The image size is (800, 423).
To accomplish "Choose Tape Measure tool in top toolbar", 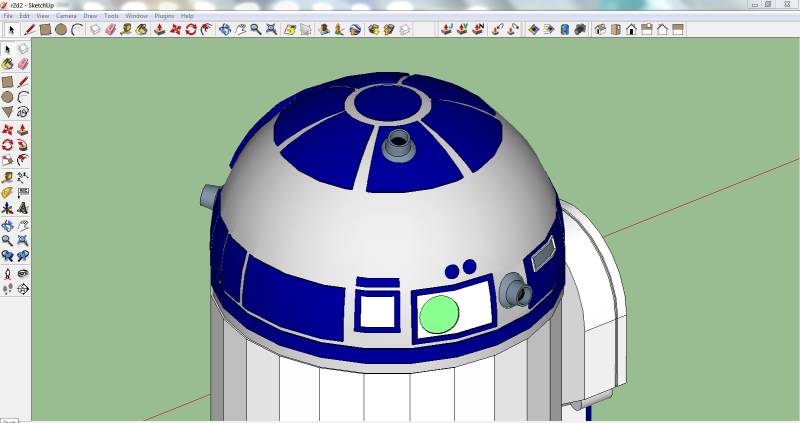I will pyautogui.click(x=126, y=30).
